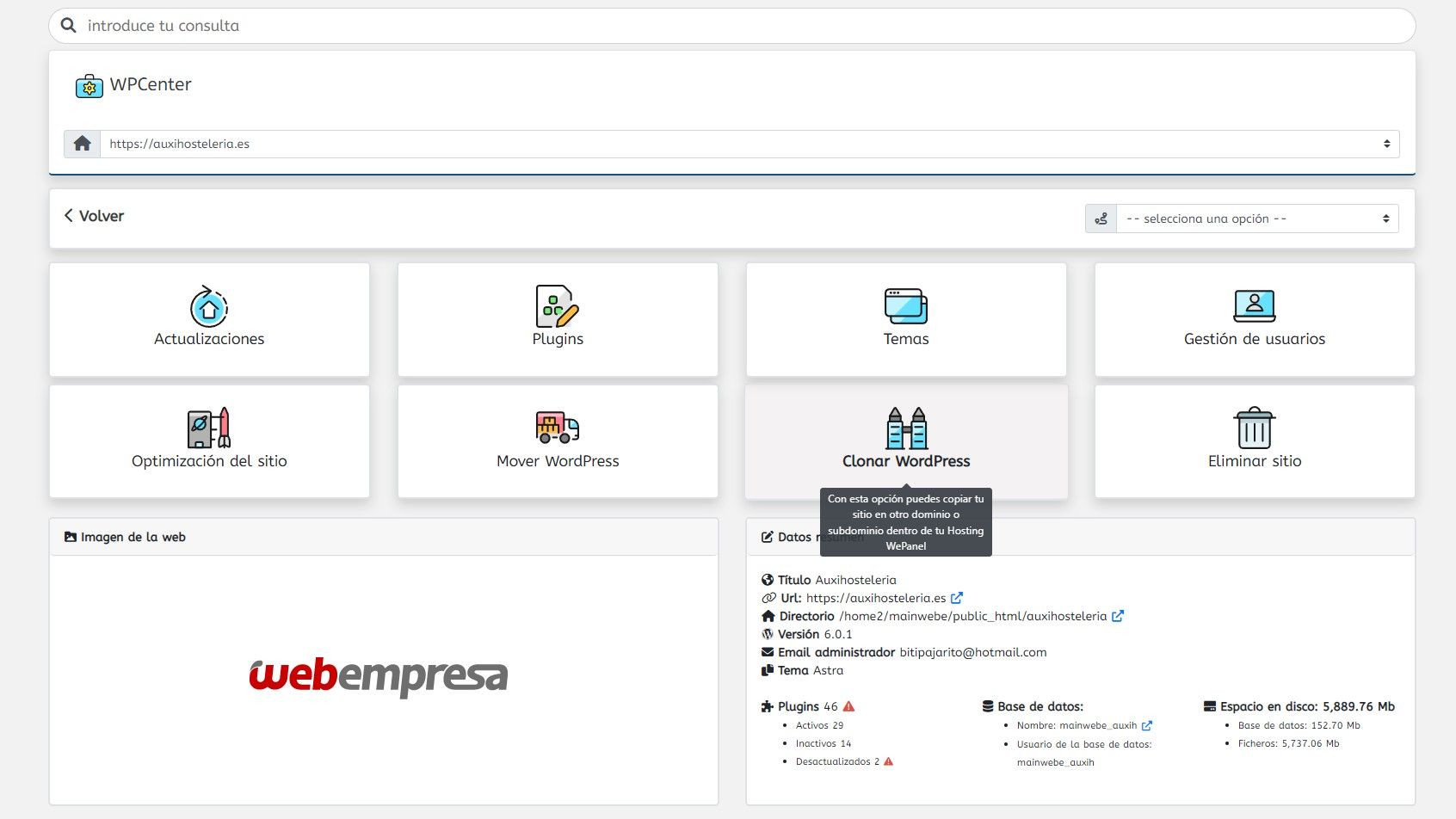The height and width of the screenshot is (819, 1456).
Task: Open the external link icon next to Directorio
Action: pyautogui.click(x=1118, y=615)
